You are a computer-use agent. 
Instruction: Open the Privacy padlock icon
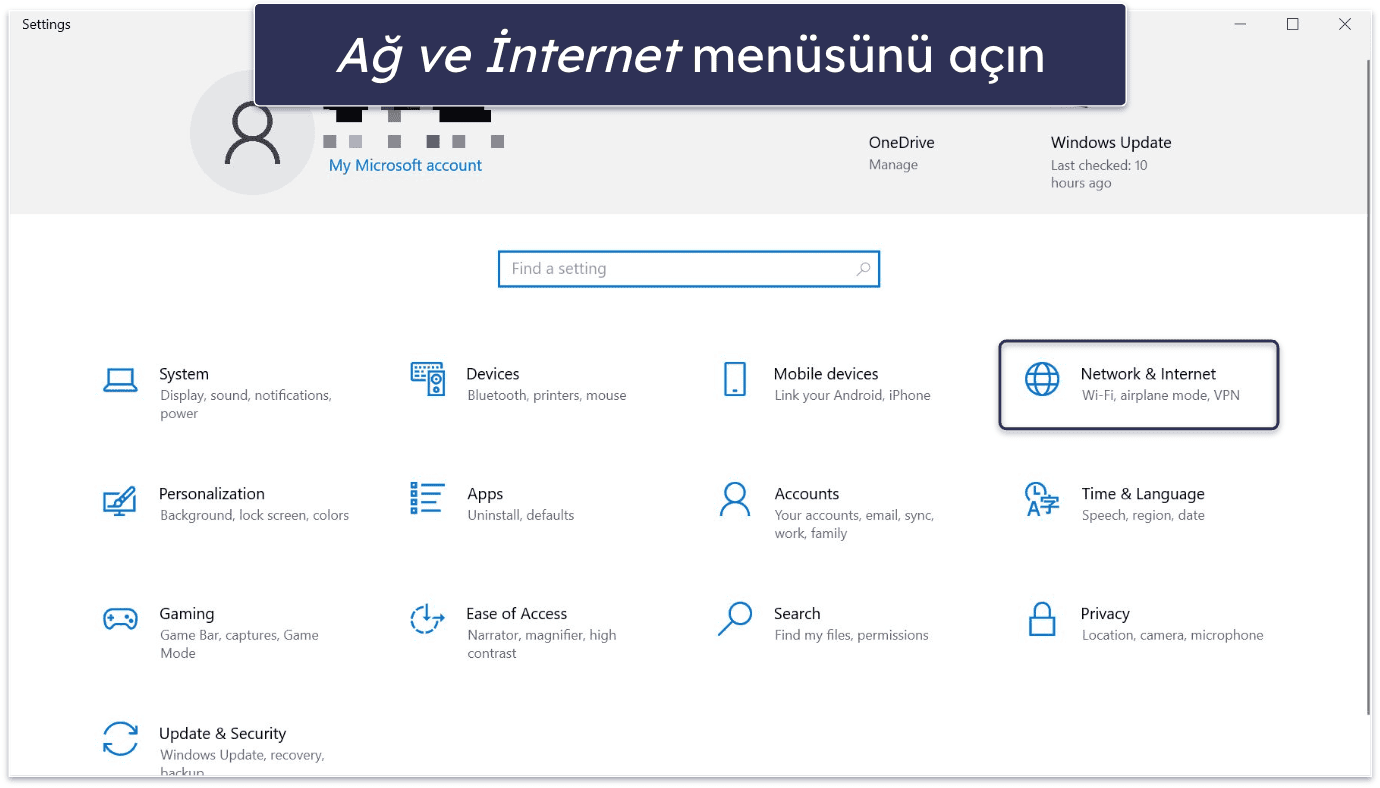click(1042, 619)
